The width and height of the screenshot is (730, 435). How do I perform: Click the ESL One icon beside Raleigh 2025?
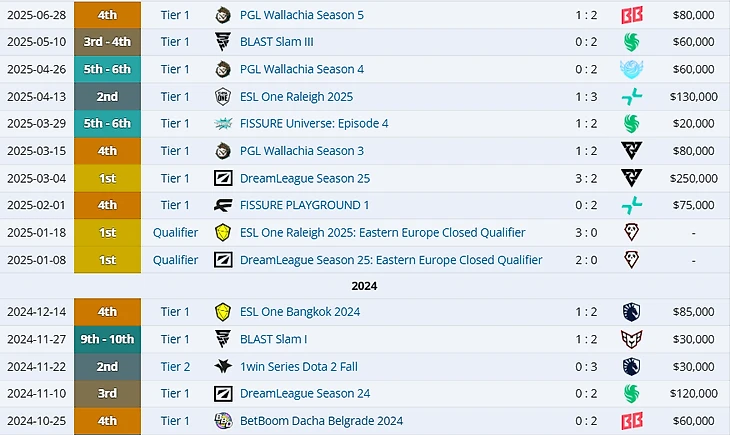pyautogui.click(x=223, y=97)
